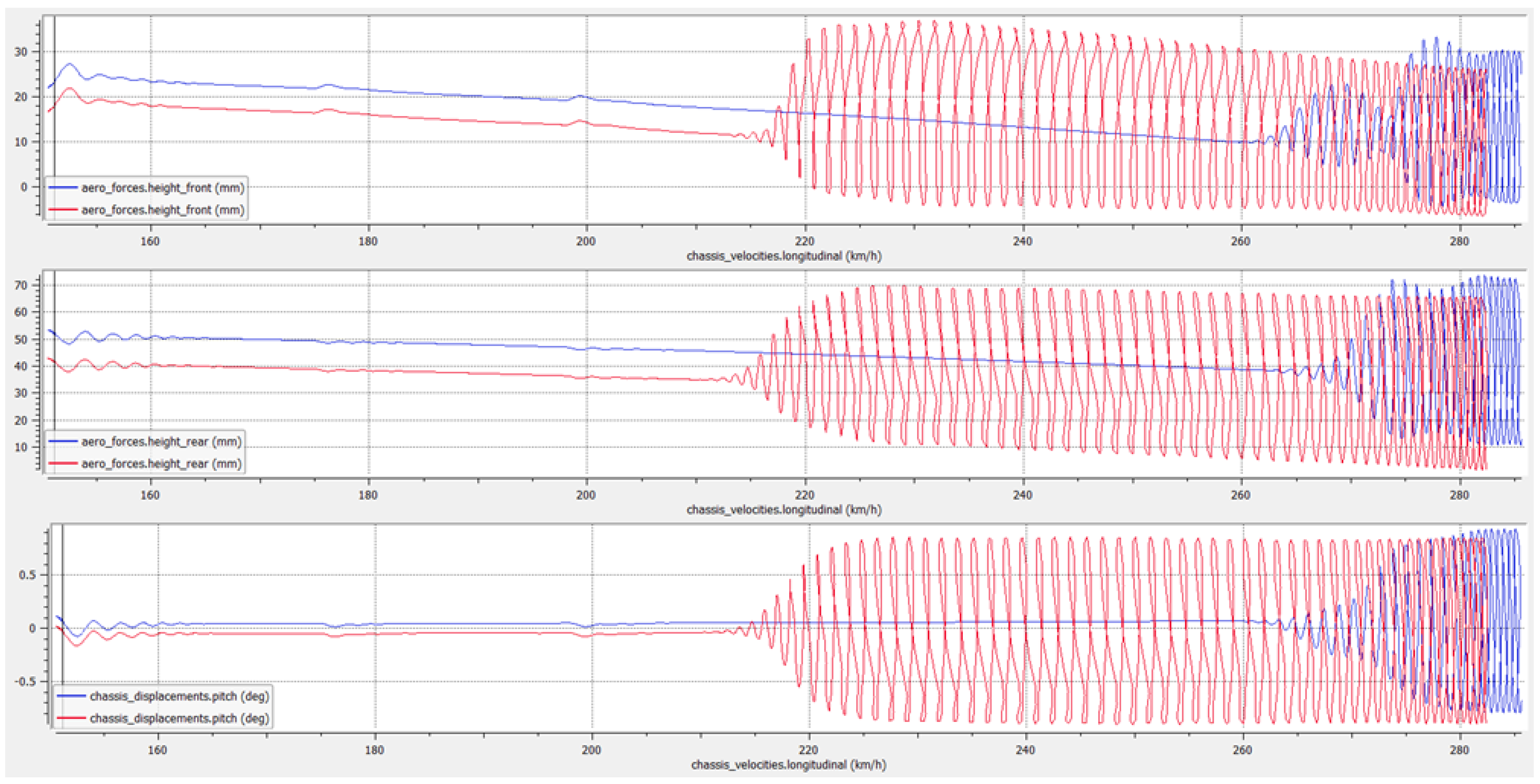Click the -0.5 y-axis tick on pitch plot
The image size is (1540, 784).
coord(25,682)
